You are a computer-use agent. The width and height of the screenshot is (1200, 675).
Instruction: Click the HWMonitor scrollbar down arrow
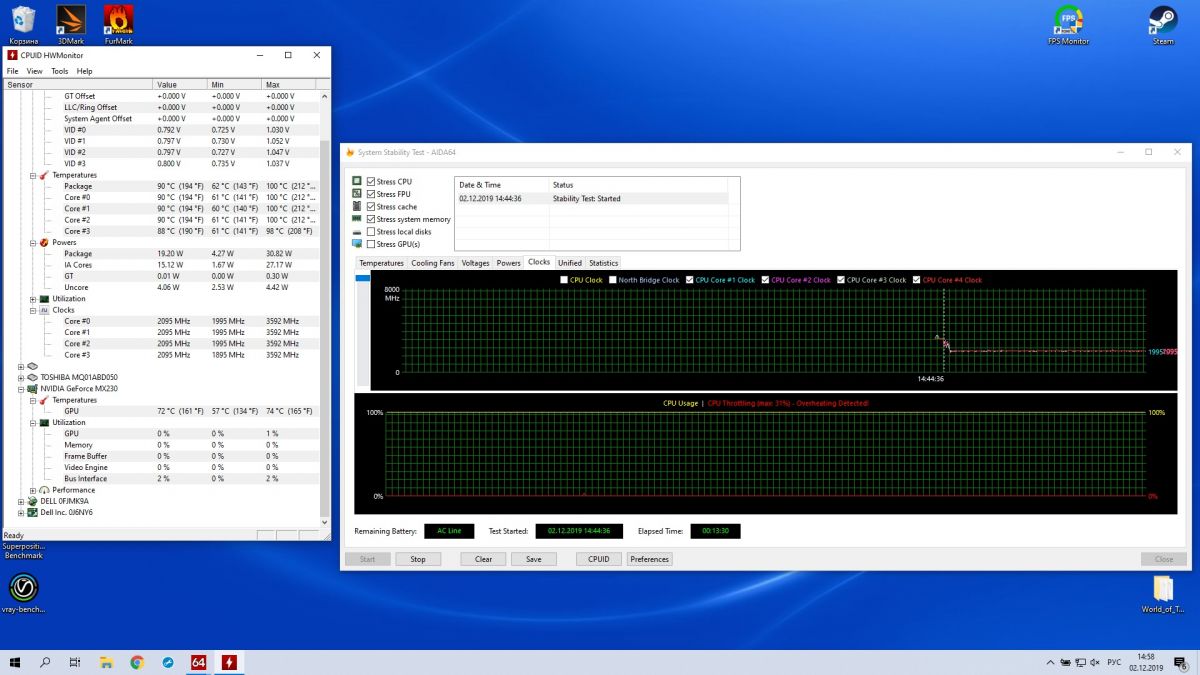[324, 522]
